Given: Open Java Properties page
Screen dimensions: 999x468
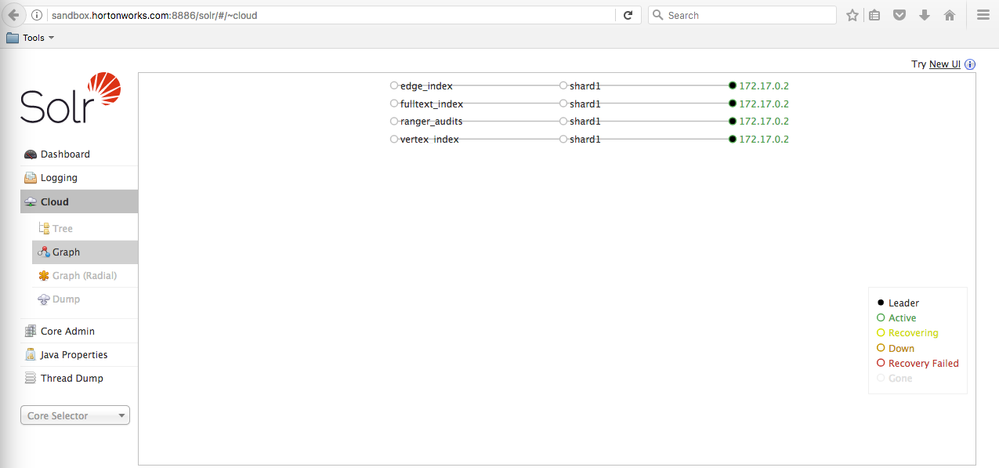Looking at the screenshot, I should point(79,355).
